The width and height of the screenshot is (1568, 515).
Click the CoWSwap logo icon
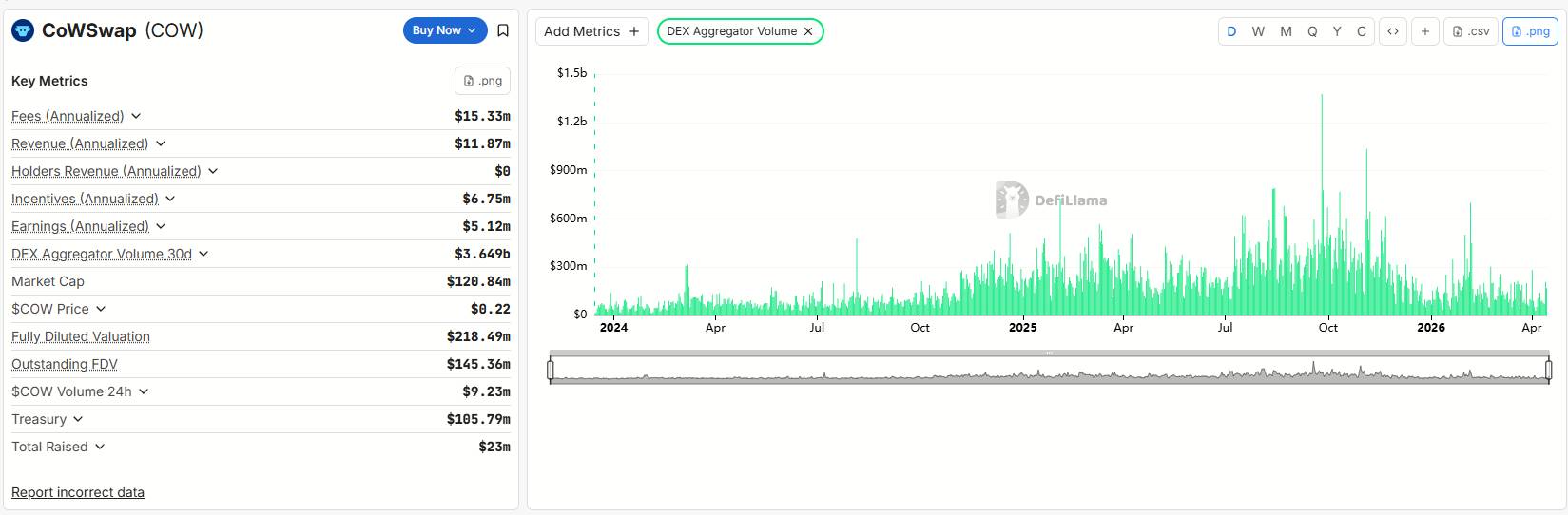pyautogui.click(x=23, y=30)
